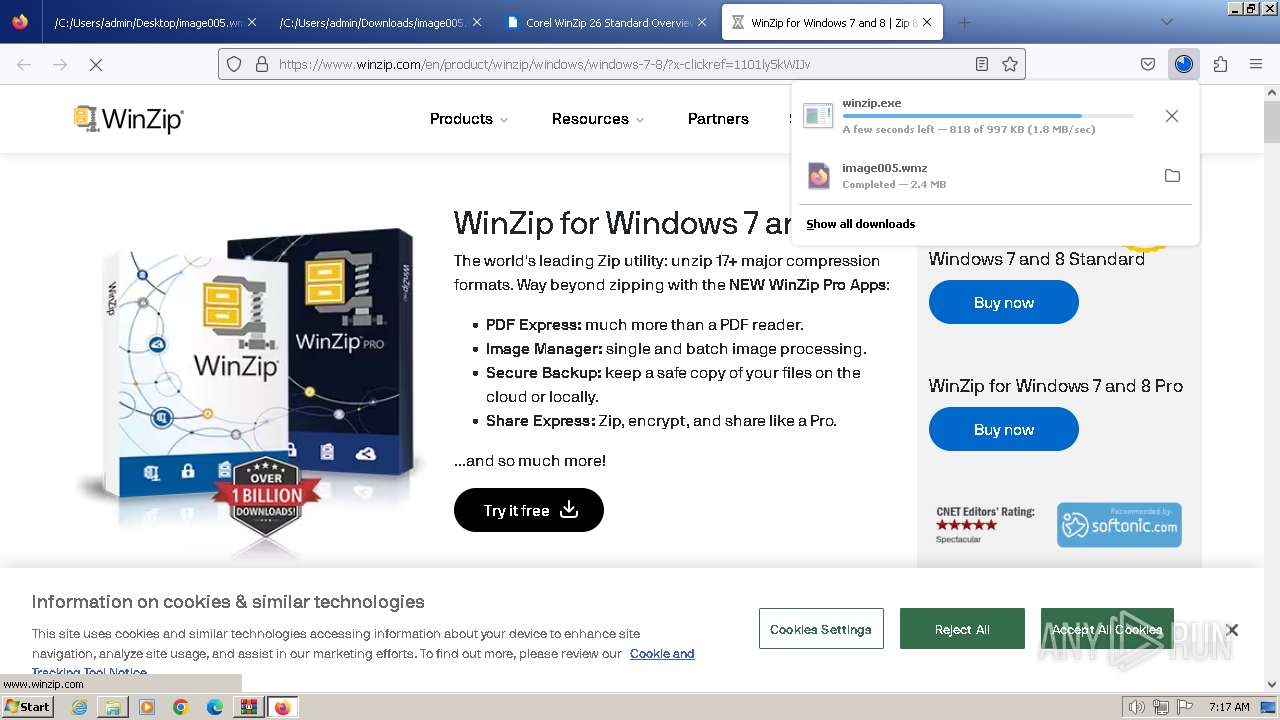Image resolution: width=1280 pixels, height=720 pixels.
Task: Open the volume tray icon
Action: click(1138, 707)
